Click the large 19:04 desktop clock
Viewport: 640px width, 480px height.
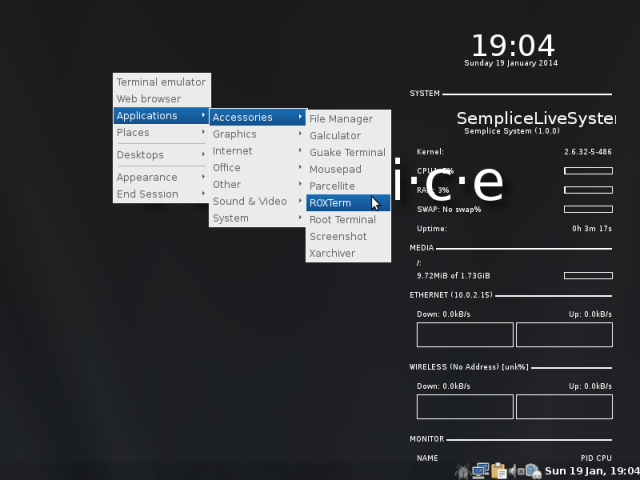(x=513, y=46)
